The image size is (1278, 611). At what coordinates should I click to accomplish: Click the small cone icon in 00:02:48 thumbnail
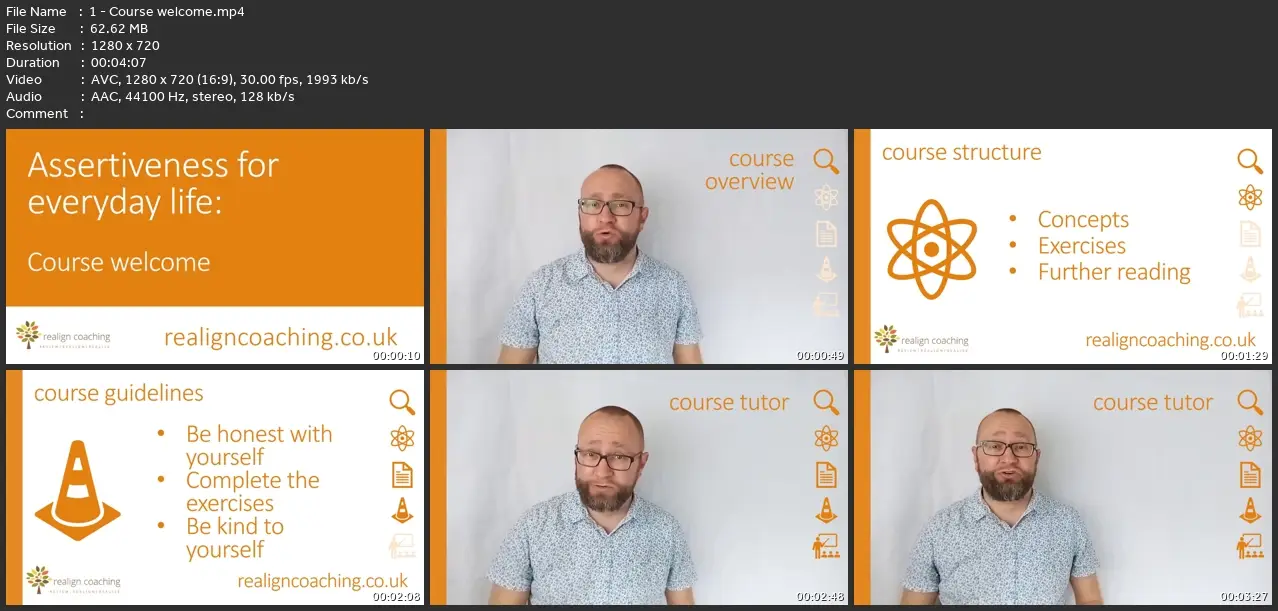pyautogui.click(x=826, y=510)
